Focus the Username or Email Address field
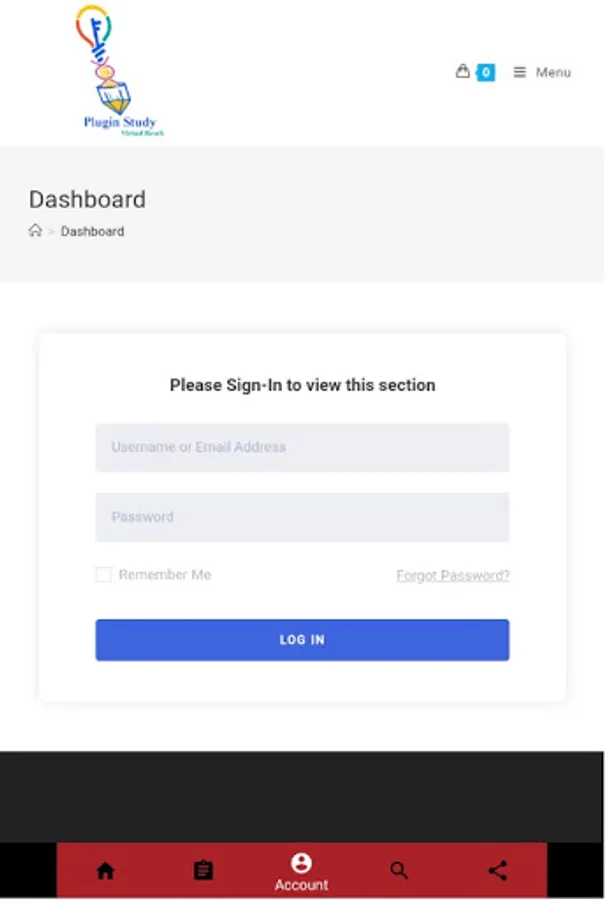Image resolution: width=605 pixels, height=900 pixels. (x=302, y=447)
